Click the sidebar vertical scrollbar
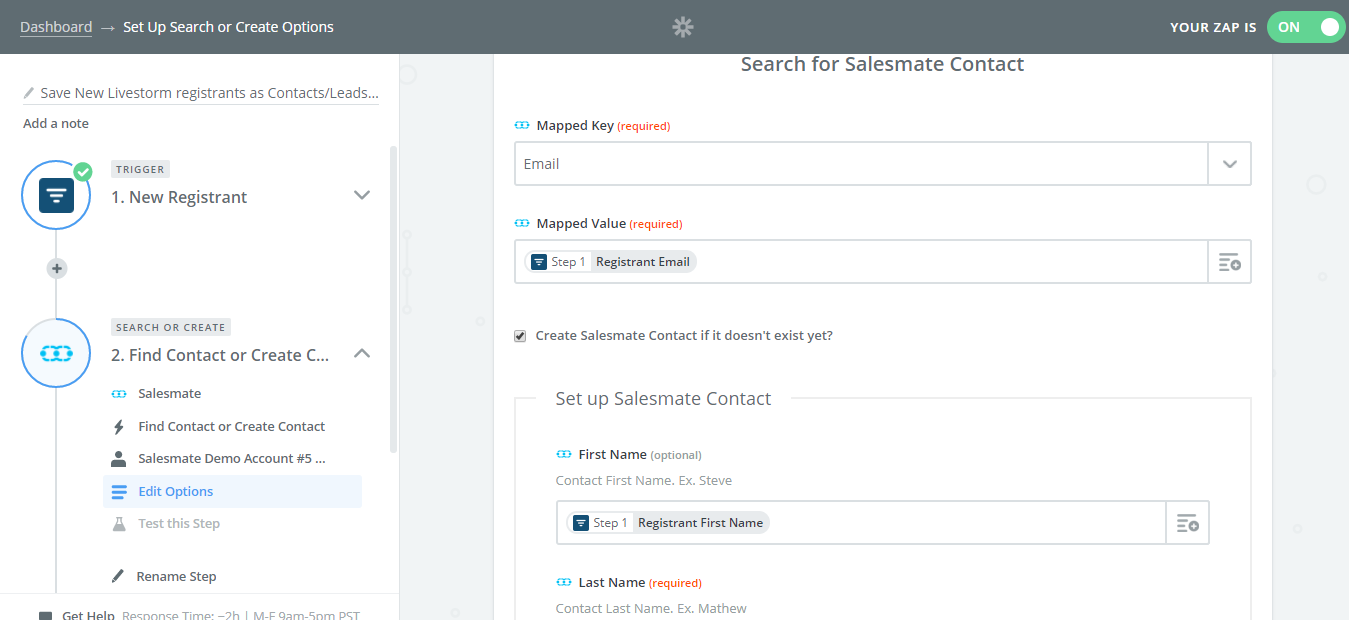 tap(393, 300)
